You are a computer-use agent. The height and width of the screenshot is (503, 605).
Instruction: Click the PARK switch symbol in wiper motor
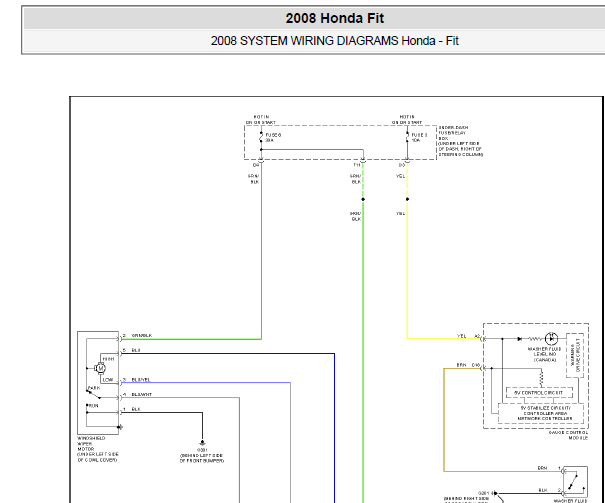93,394
